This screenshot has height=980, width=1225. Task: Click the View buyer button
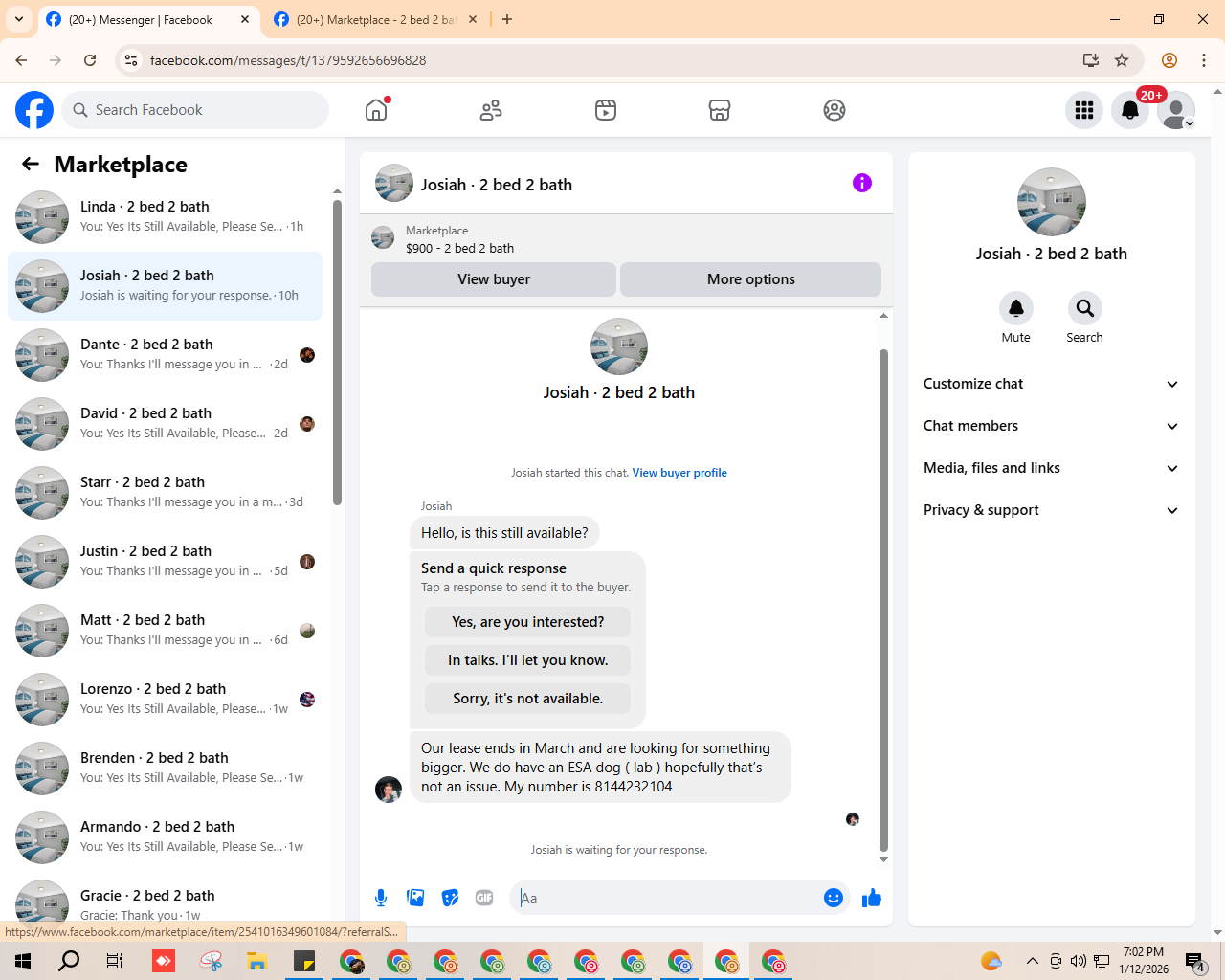pyautogui.click(x=494, y=279)
